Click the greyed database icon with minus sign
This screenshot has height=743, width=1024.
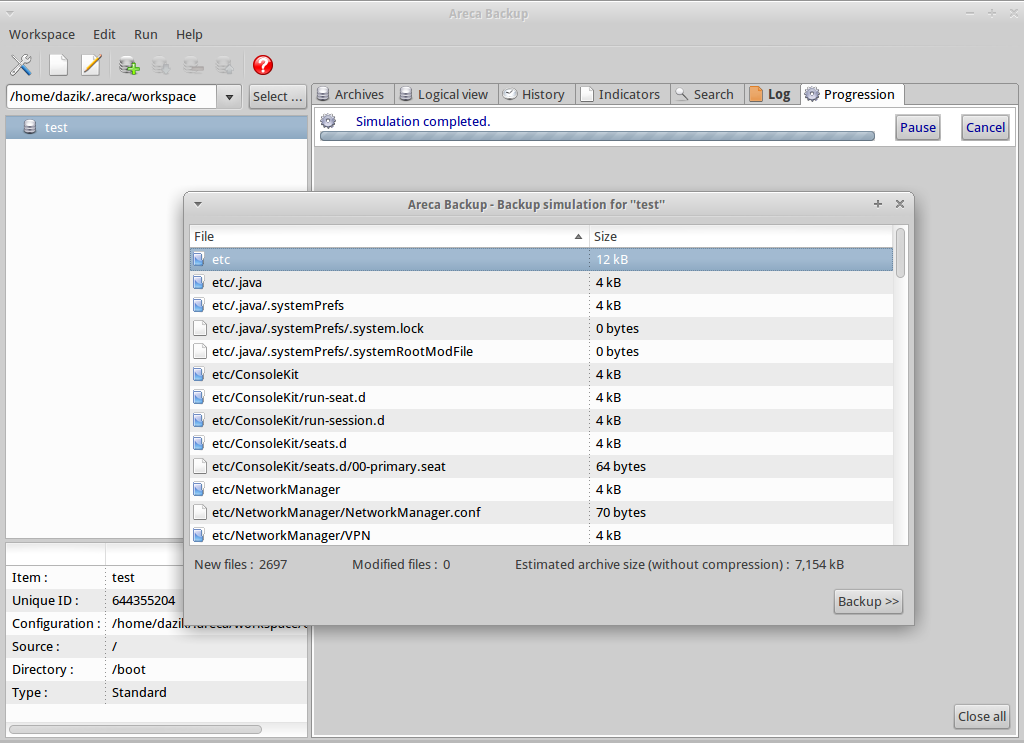[193, 65]
